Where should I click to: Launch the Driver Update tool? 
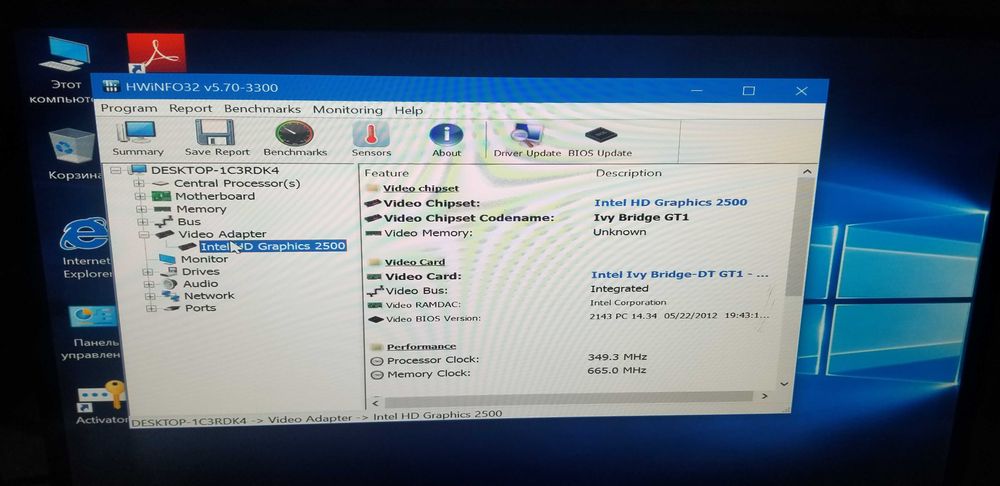coord(527,140)
